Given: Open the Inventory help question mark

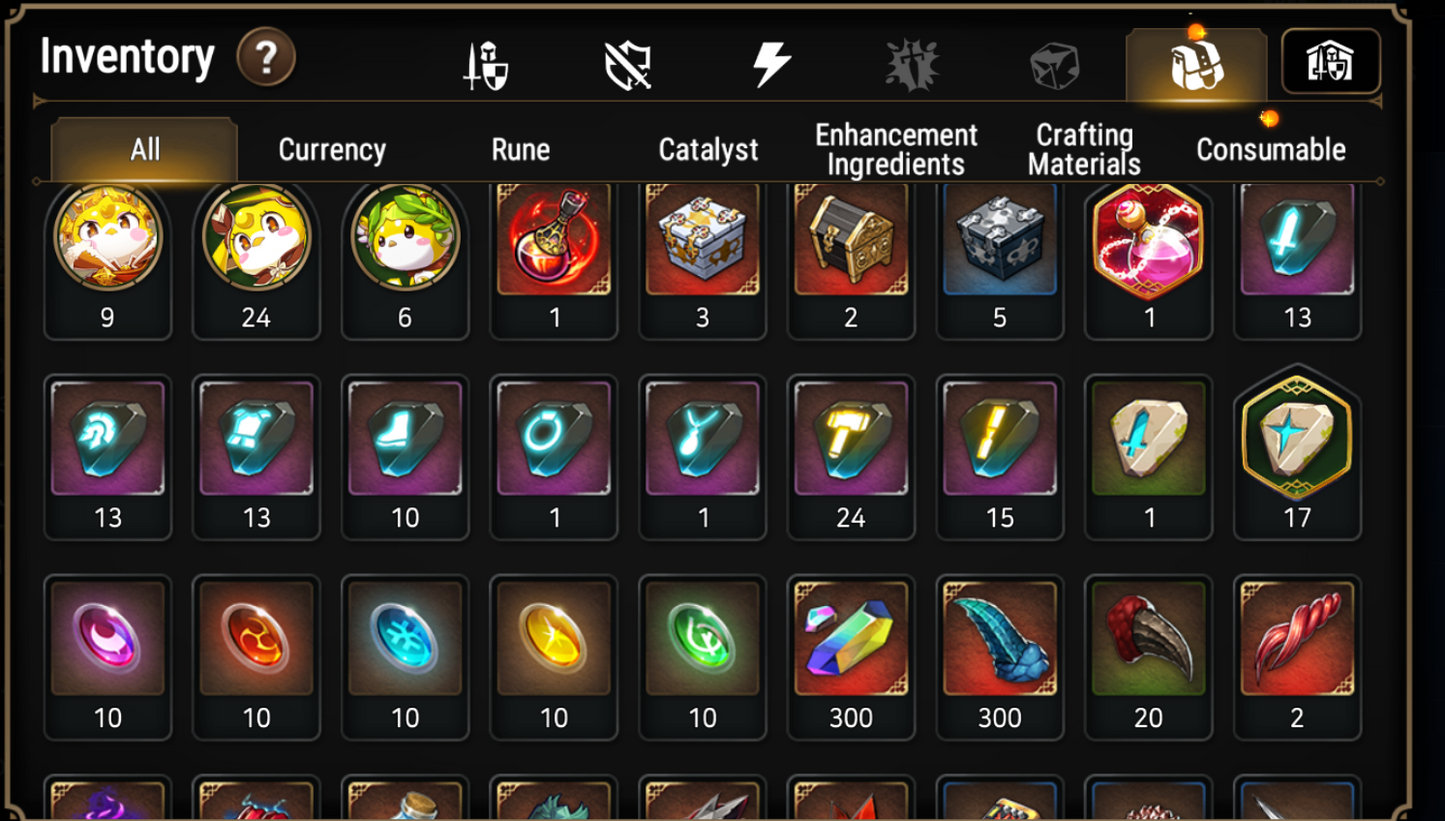Looking at the screenshot, I should pyautogui.click(x=266, y=58).
